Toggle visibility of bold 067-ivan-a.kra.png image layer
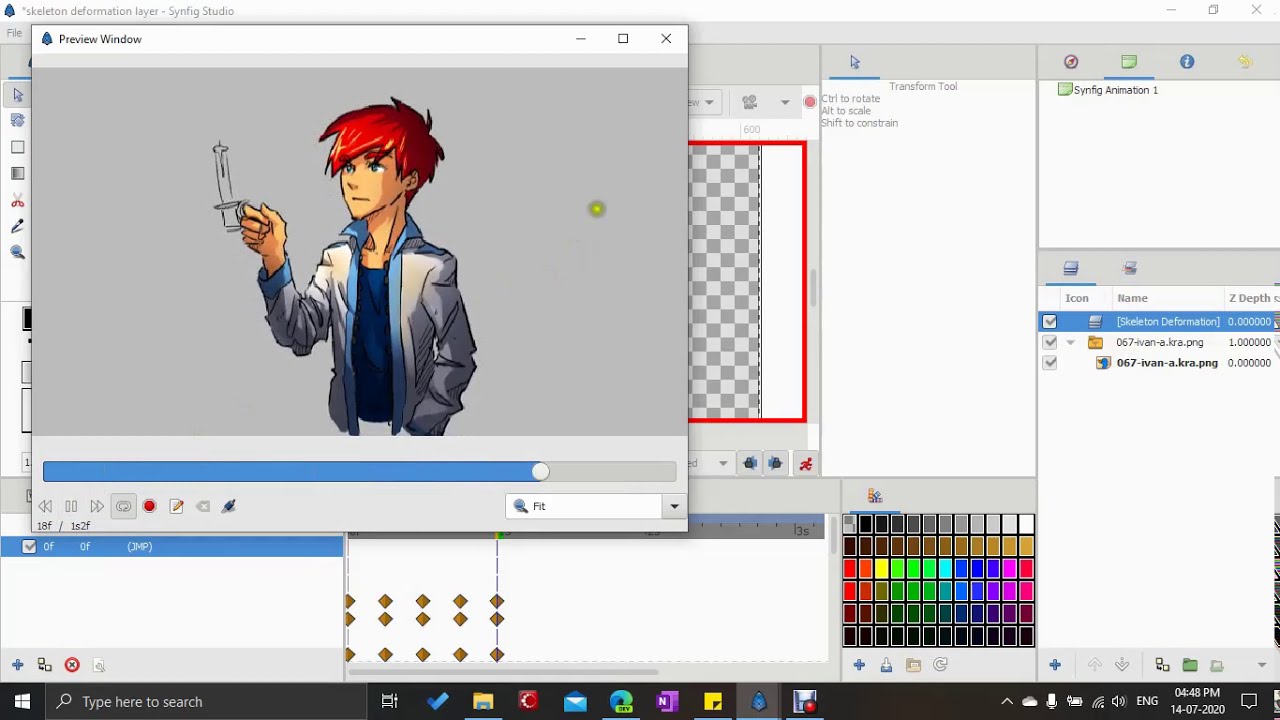This screenshot has height=720, width=1280. tap(1049, 363)
